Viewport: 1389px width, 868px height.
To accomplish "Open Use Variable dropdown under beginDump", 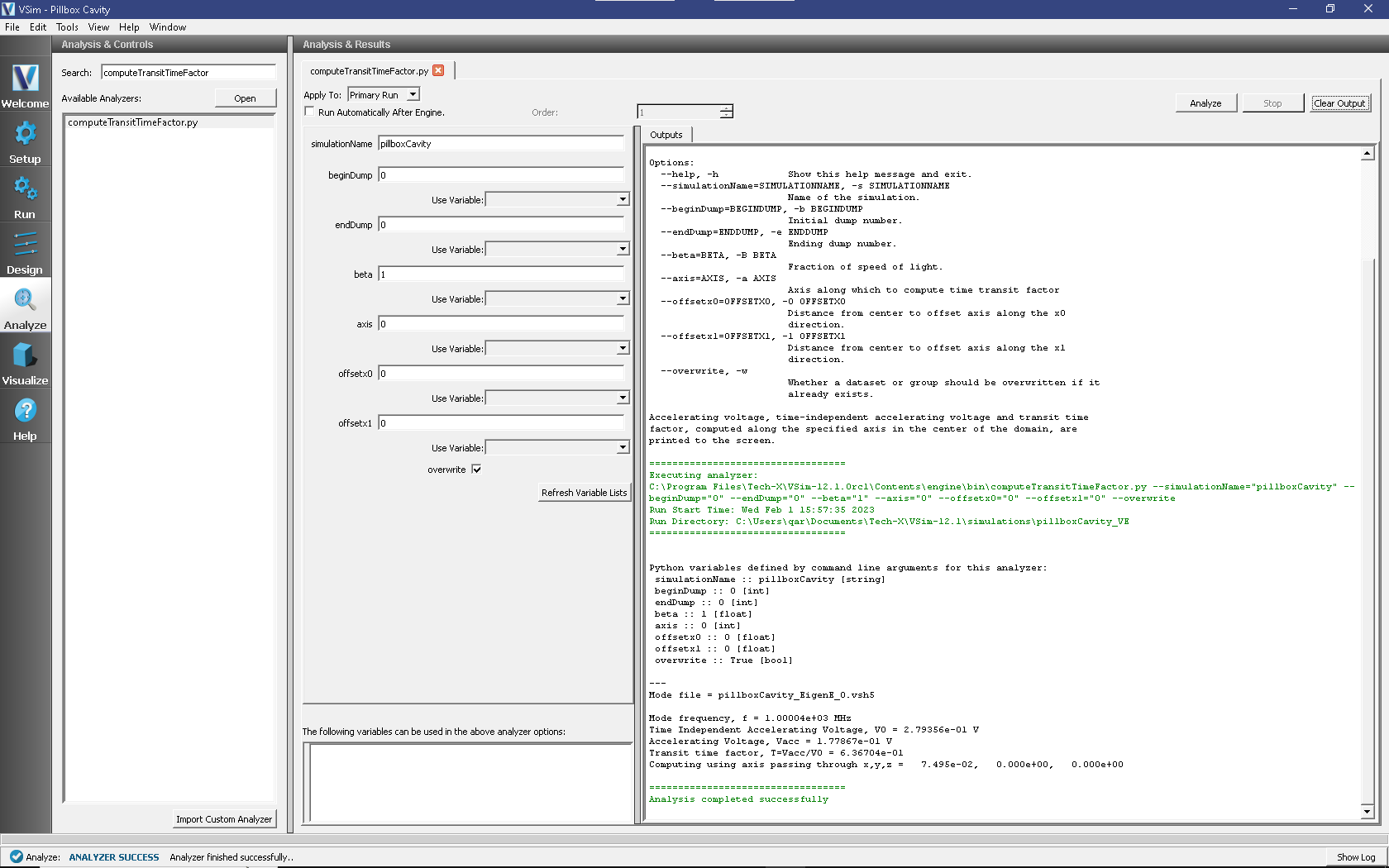I will pyautogui.click(x=557, y=199).
